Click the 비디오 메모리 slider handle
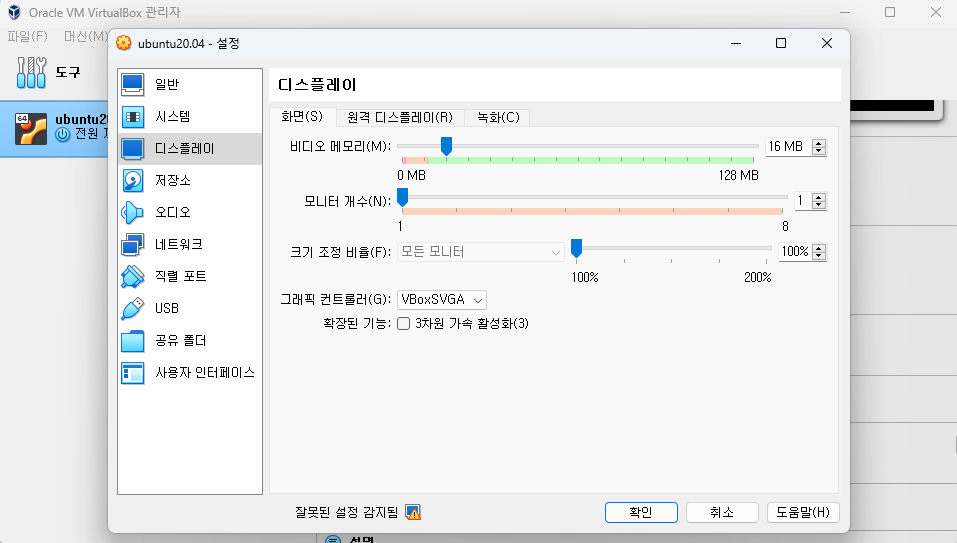Screen dimensions: 957x543 tap(446, 146)
